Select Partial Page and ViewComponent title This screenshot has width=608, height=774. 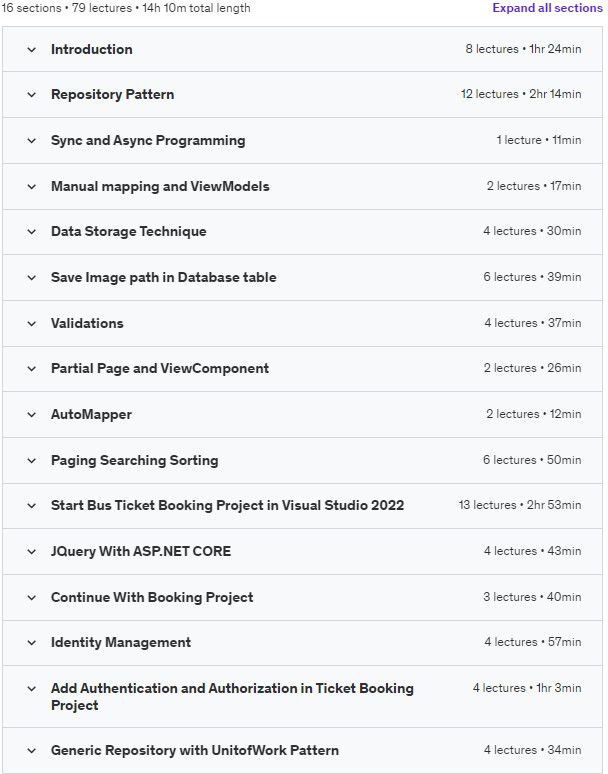pos(160,369)
